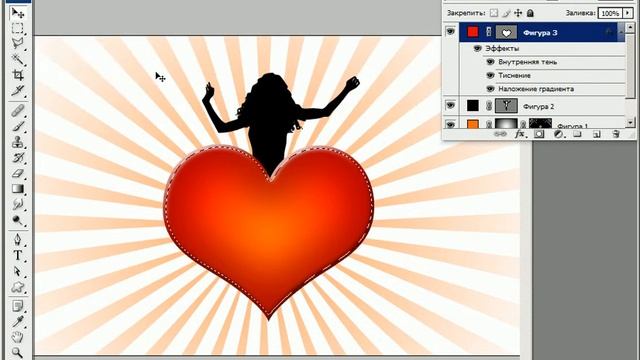
Task: Create new adjustment layer from panel footer
Action: point(558,134)
